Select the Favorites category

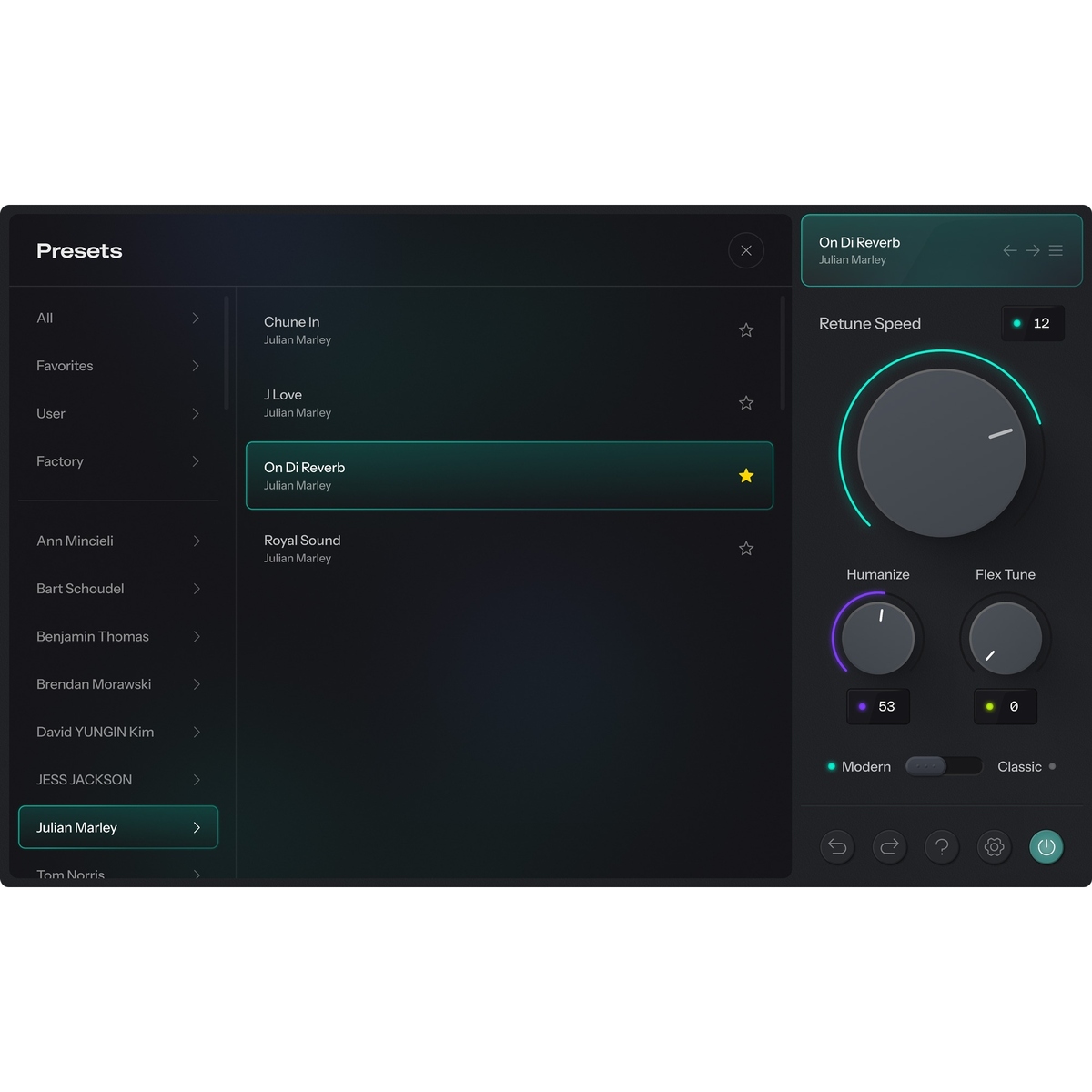(x=118, y=366)
